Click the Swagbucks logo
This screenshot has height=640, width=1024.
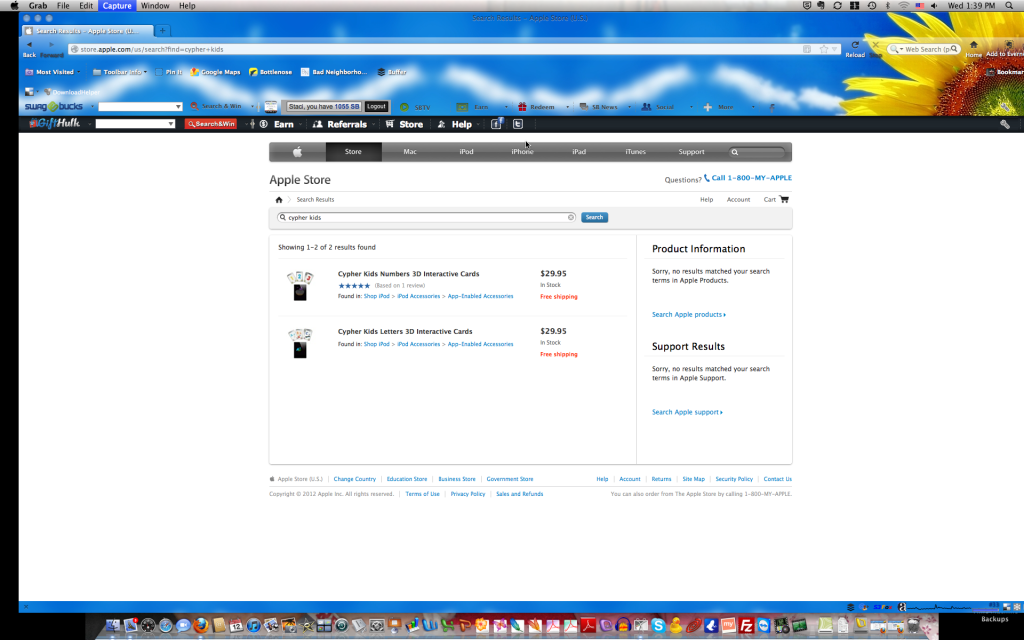pyautogui.click(x=54, y=106)
